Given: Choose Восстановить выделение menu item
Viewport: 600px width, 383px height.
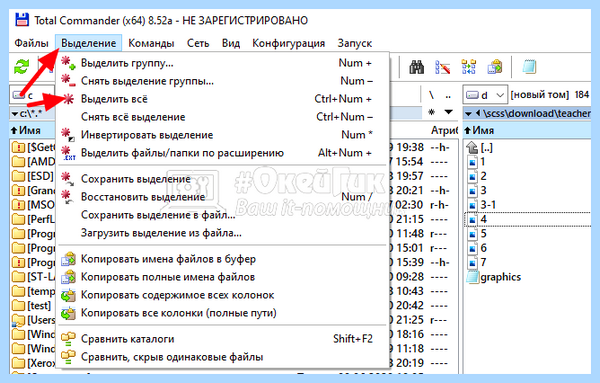Looking at the screenshot, I should coord(223,197).
